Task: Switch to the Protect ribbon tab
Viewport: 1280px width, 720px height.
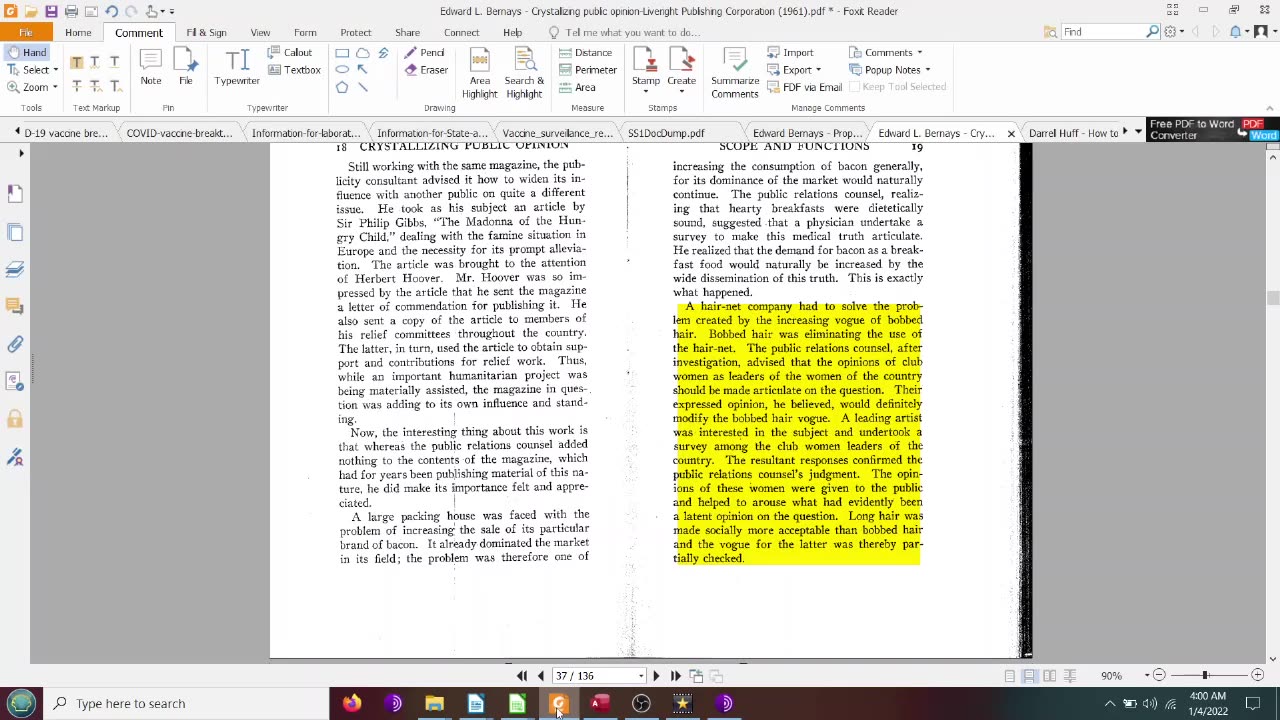Action: [x=355, y=32]
